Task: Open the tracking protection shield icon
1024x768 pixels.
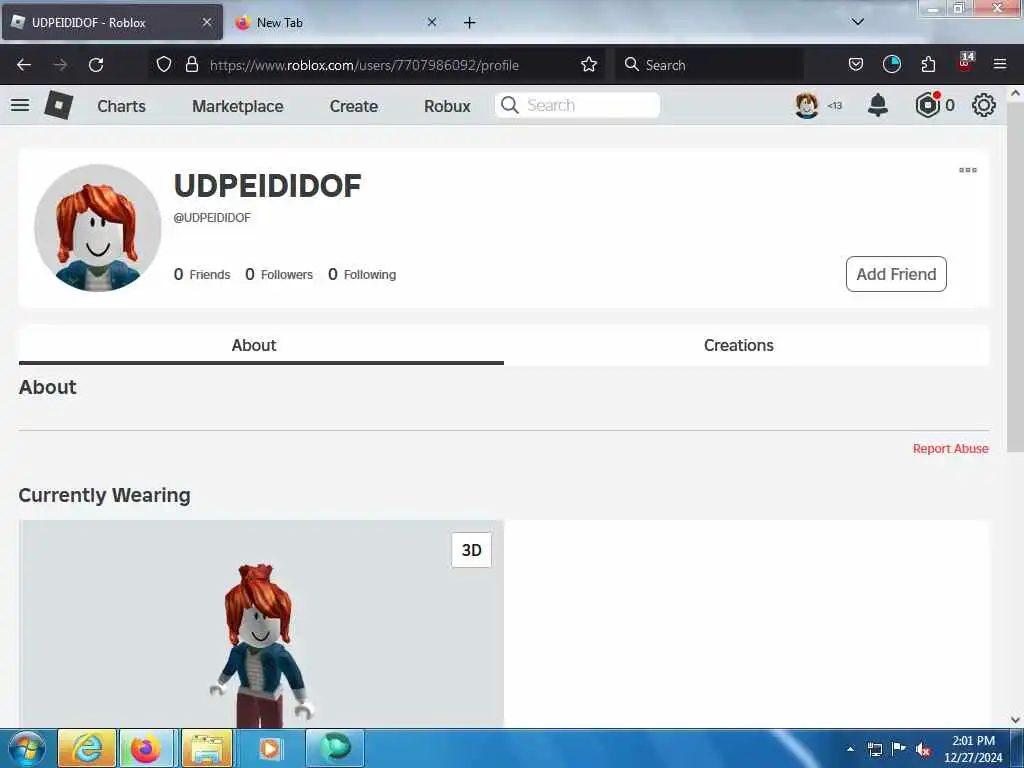Action: (164, 64)
